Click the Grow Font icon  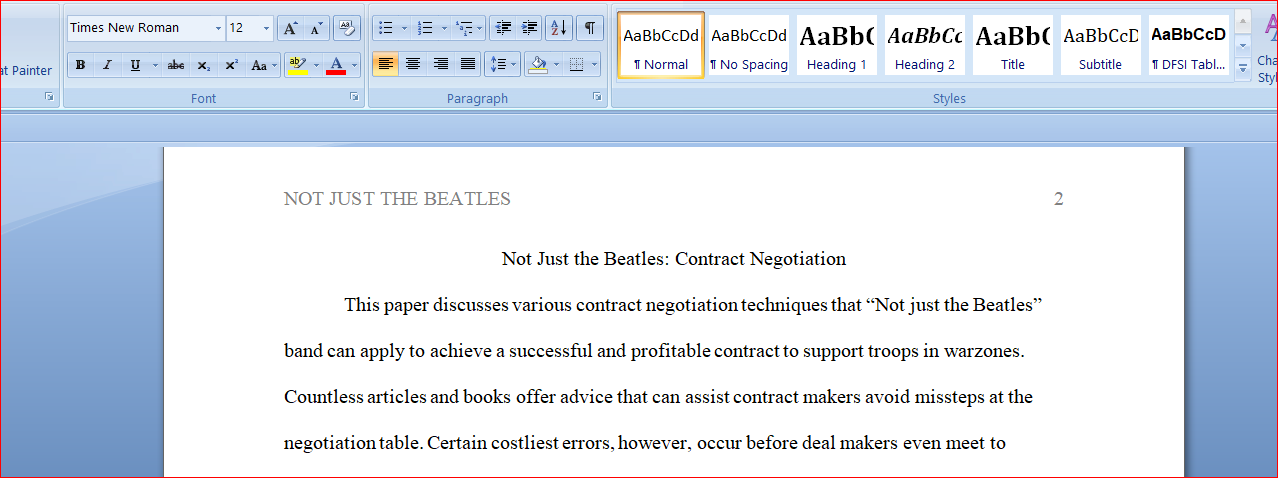tap(289, 28)
